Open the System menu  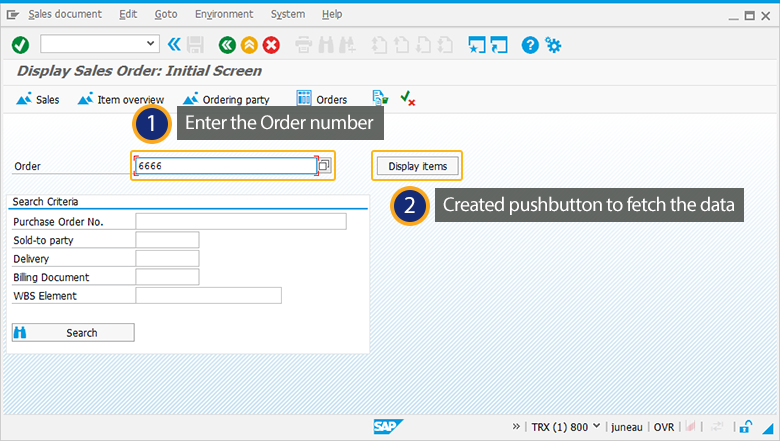pyautogui.click(x=288, y=14)
